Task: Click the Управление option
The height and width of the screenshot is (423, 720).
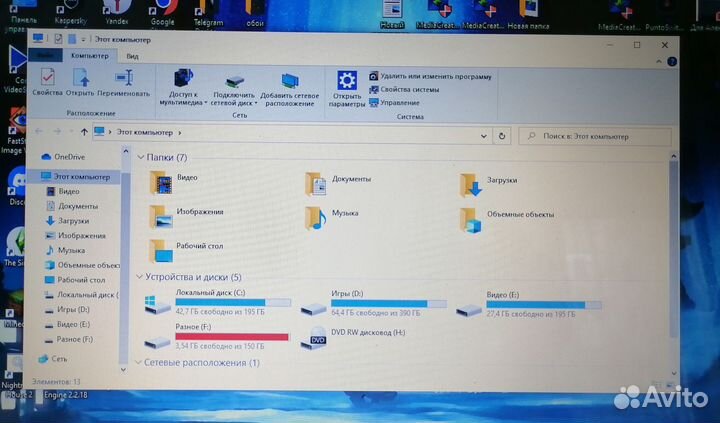Action: pos(394,103)
